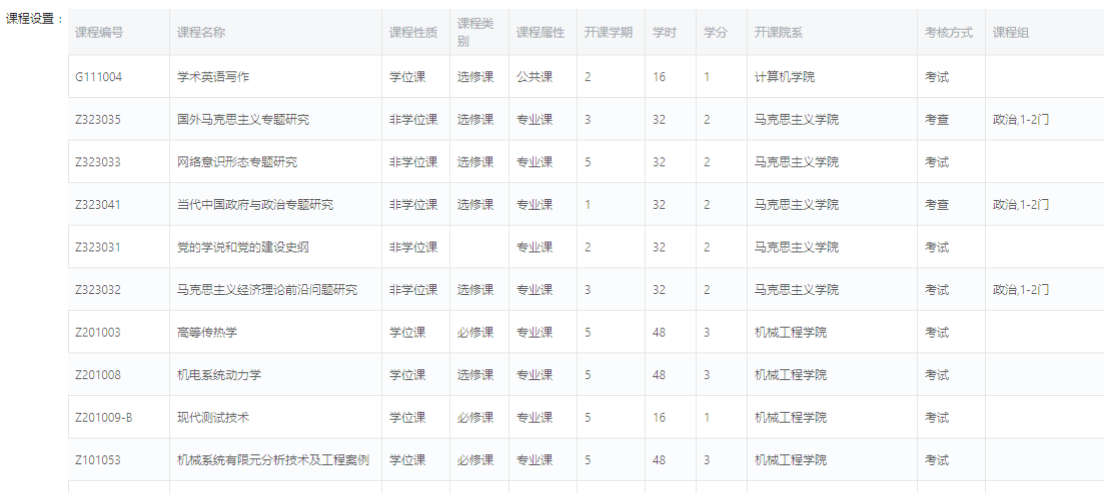Click 考试 in the Z323033 row
1108x494 pixels.
(937, 162)
